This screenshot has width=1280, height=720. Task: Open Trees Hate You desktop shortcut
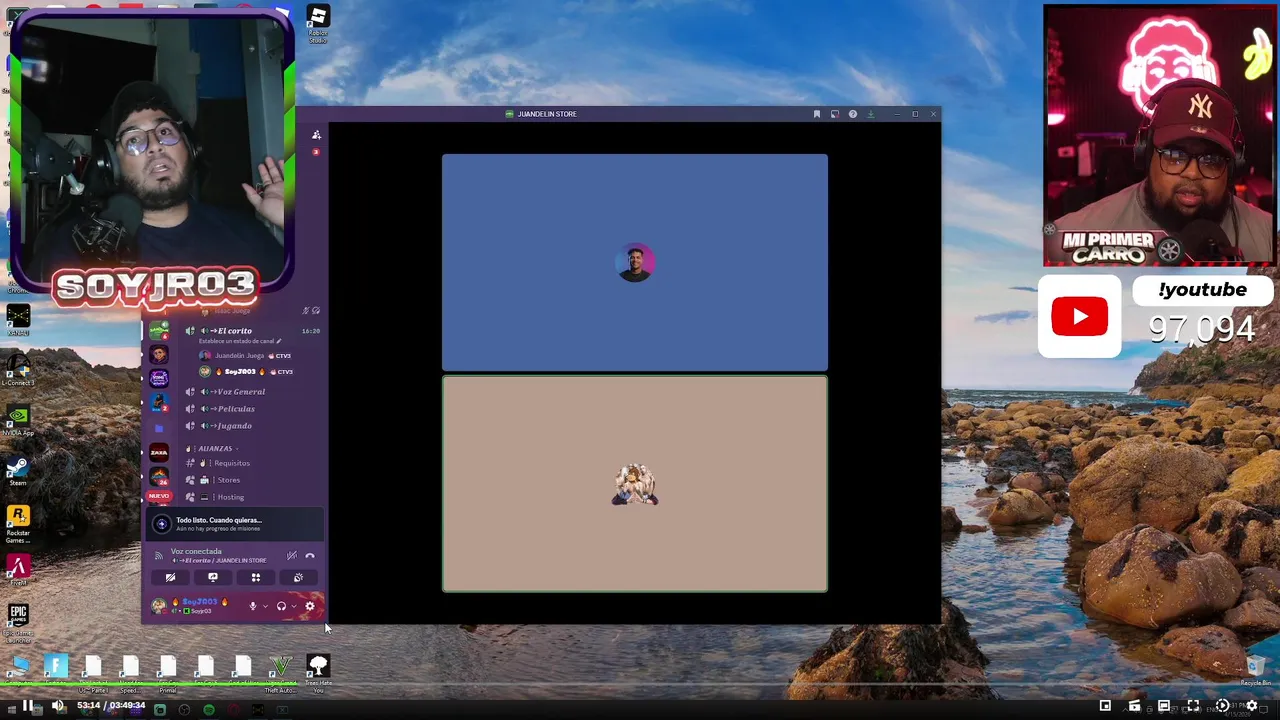(x=318, y=673)
